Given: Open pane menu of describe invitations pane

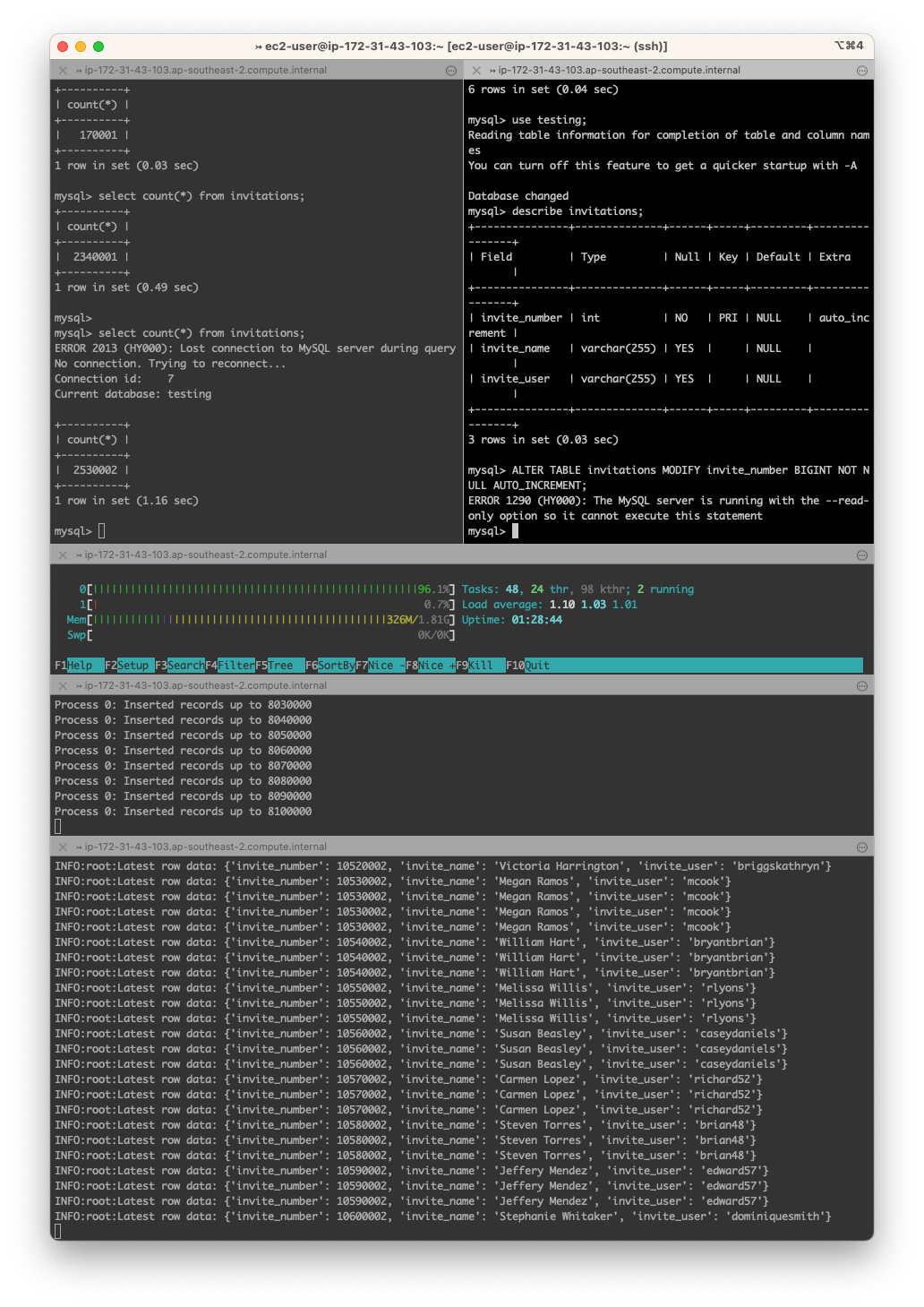Looking at the screenshot, I should [x=862, y=70].
